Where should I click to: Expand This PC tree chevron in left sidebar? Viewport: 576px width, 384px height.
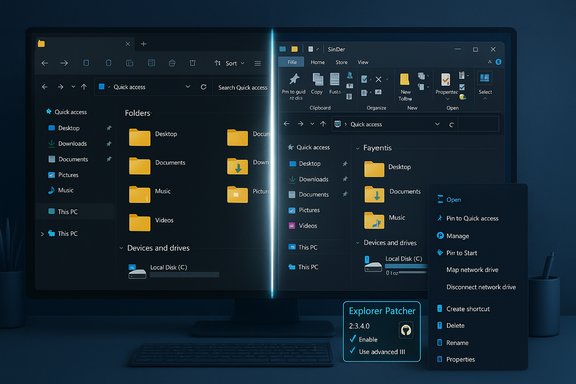42,234
